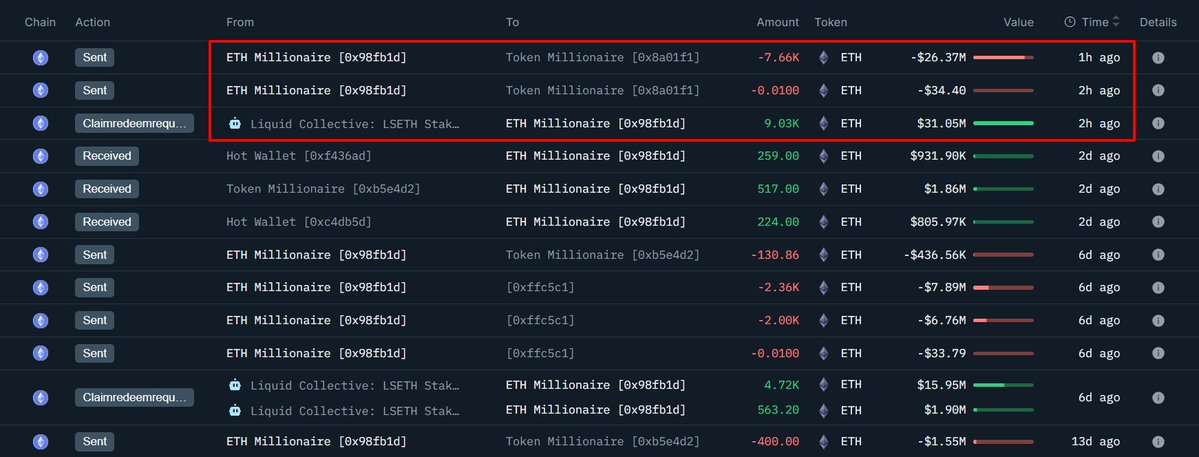The image size is (1199, 457).
Task: Click the clock icon in the Time header
Action: (1070, 22)
